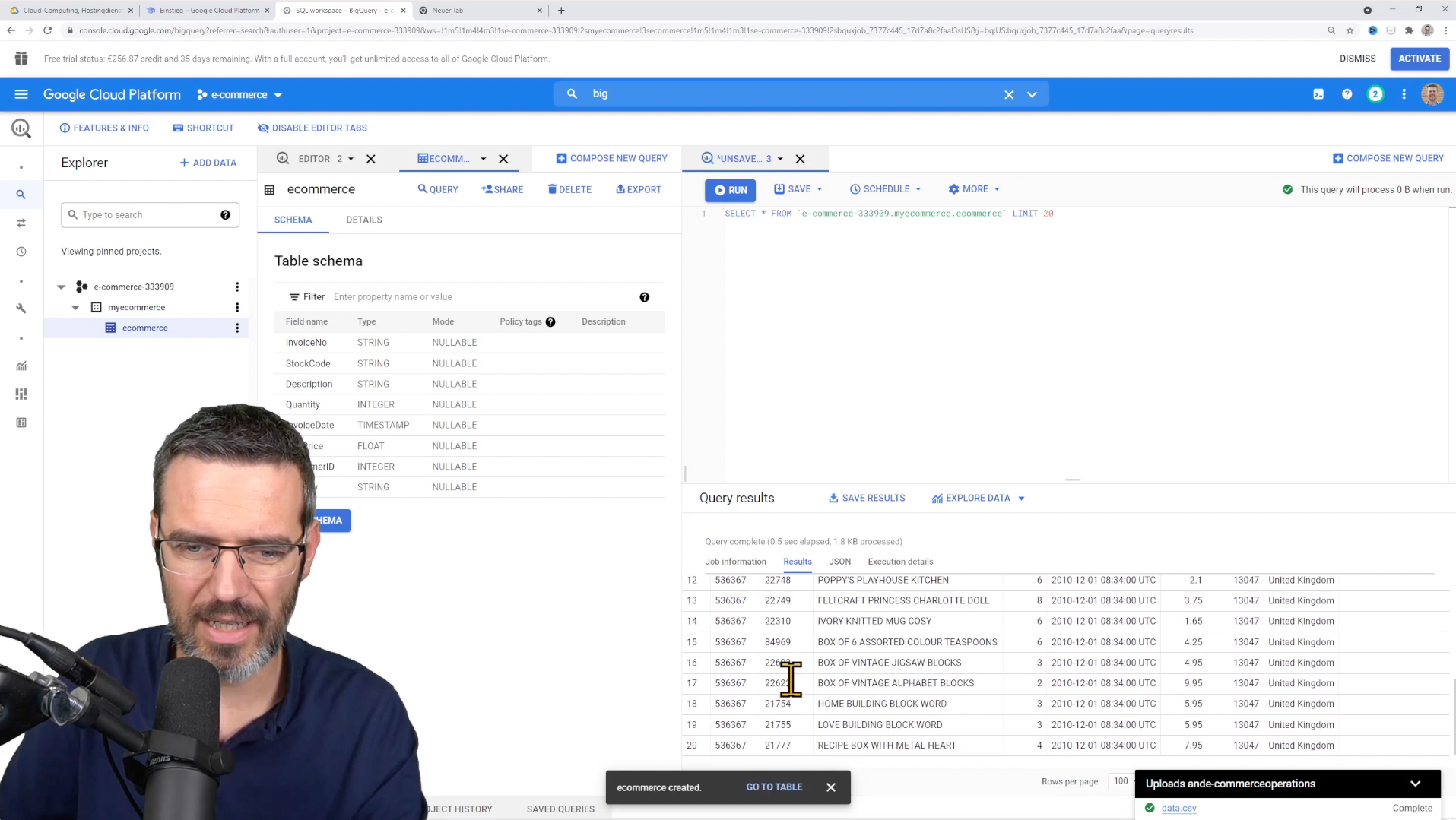Open the data.csv upload link

click(1178, 809)
